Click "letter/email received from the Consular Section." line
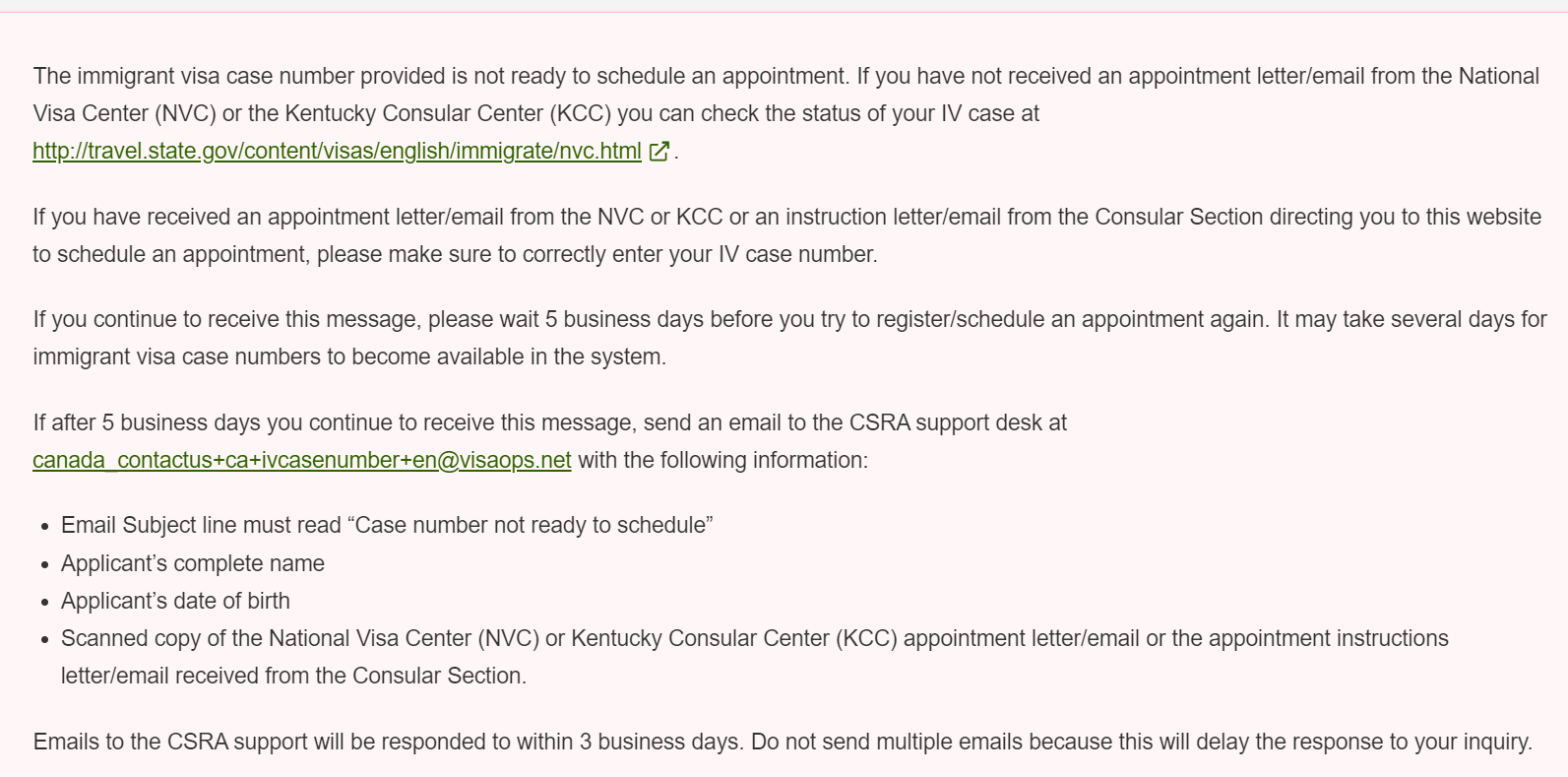 (293, 676)
